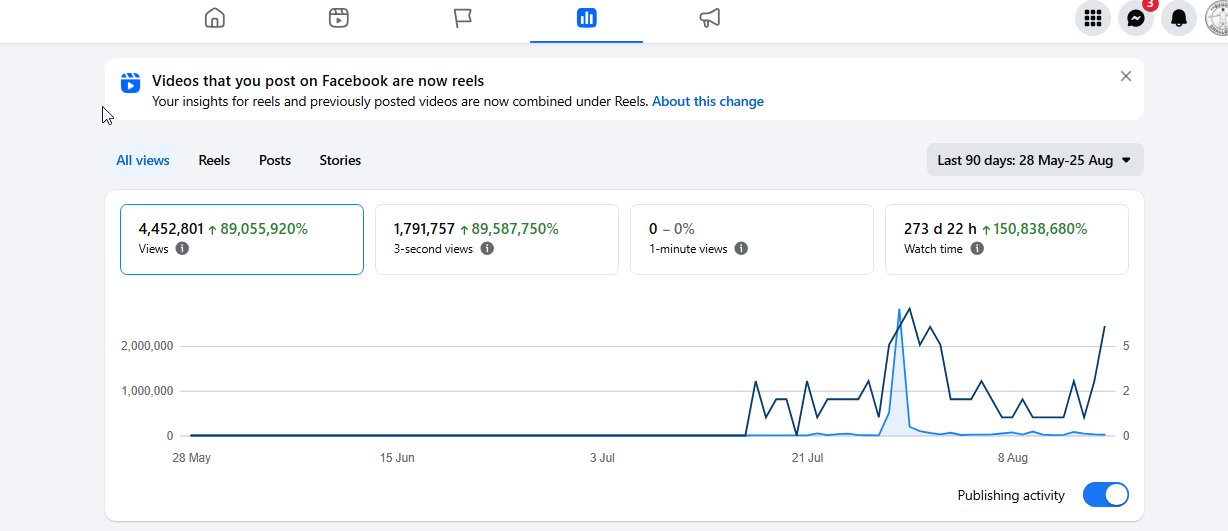Click the 8 Aug x-axis label
Image resolution: width=1228 pixels, height=531 pixels.
click(x=1013, y=458)
